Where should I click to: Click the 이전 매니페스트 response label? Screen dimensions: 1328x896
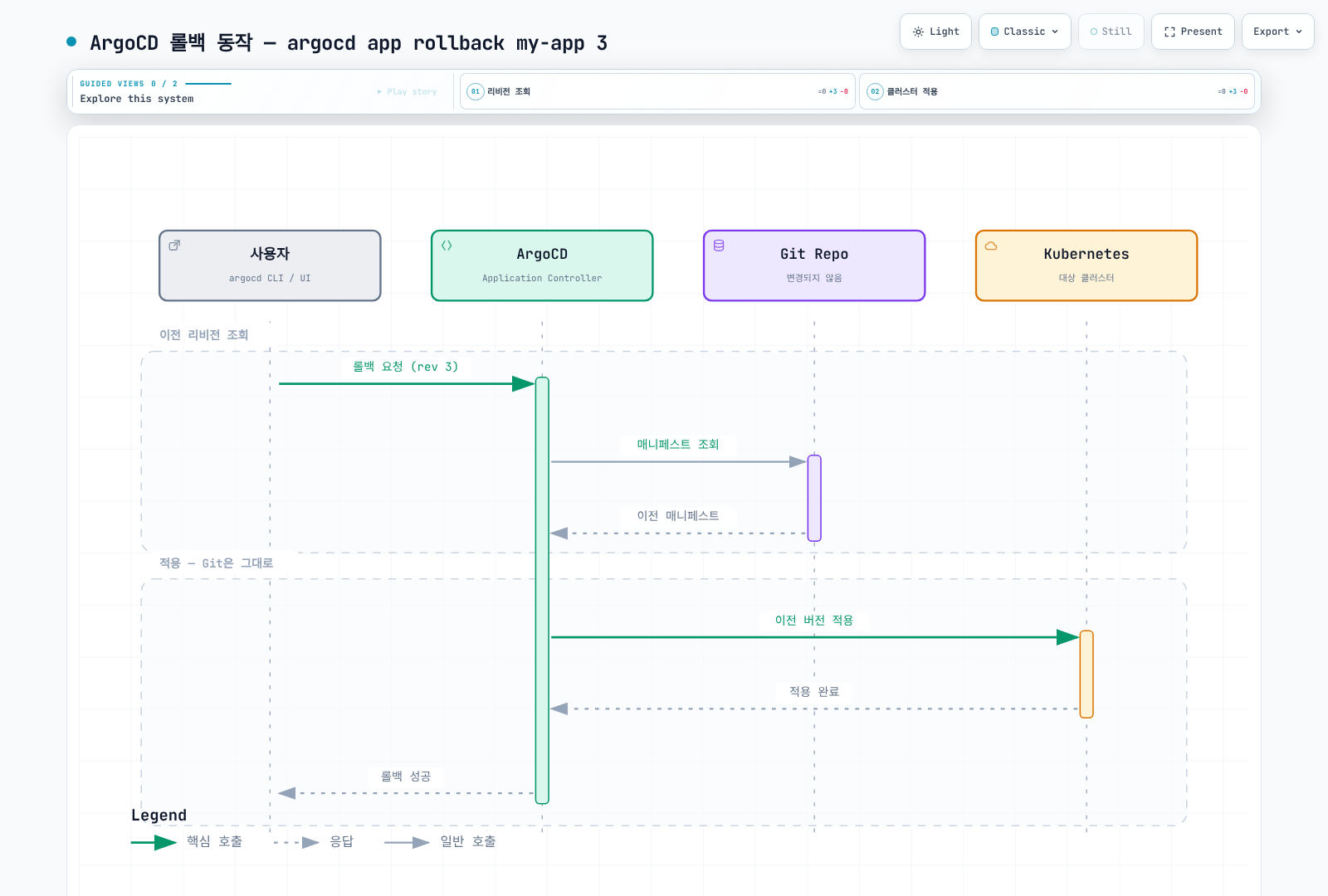click(678, 516)
